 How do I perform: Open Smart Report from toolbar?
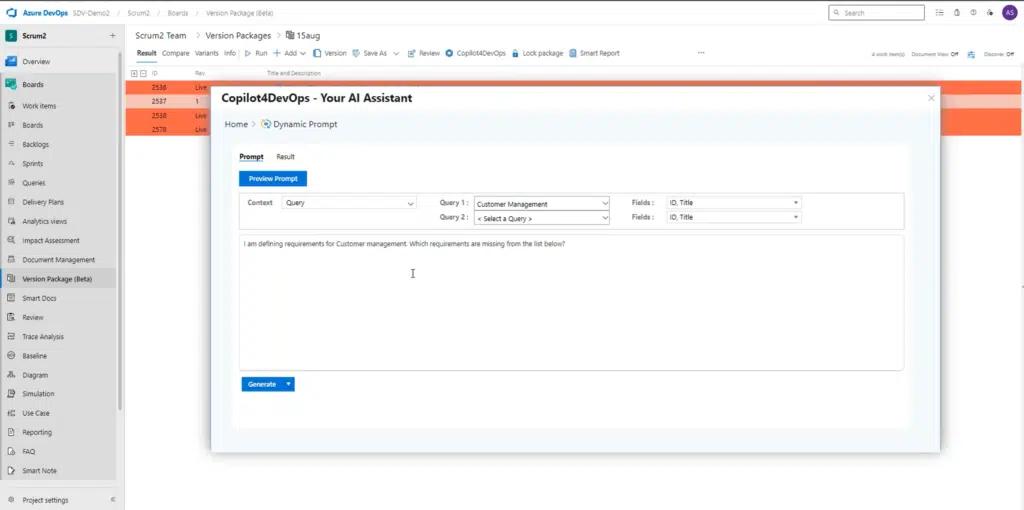(594, 54)
